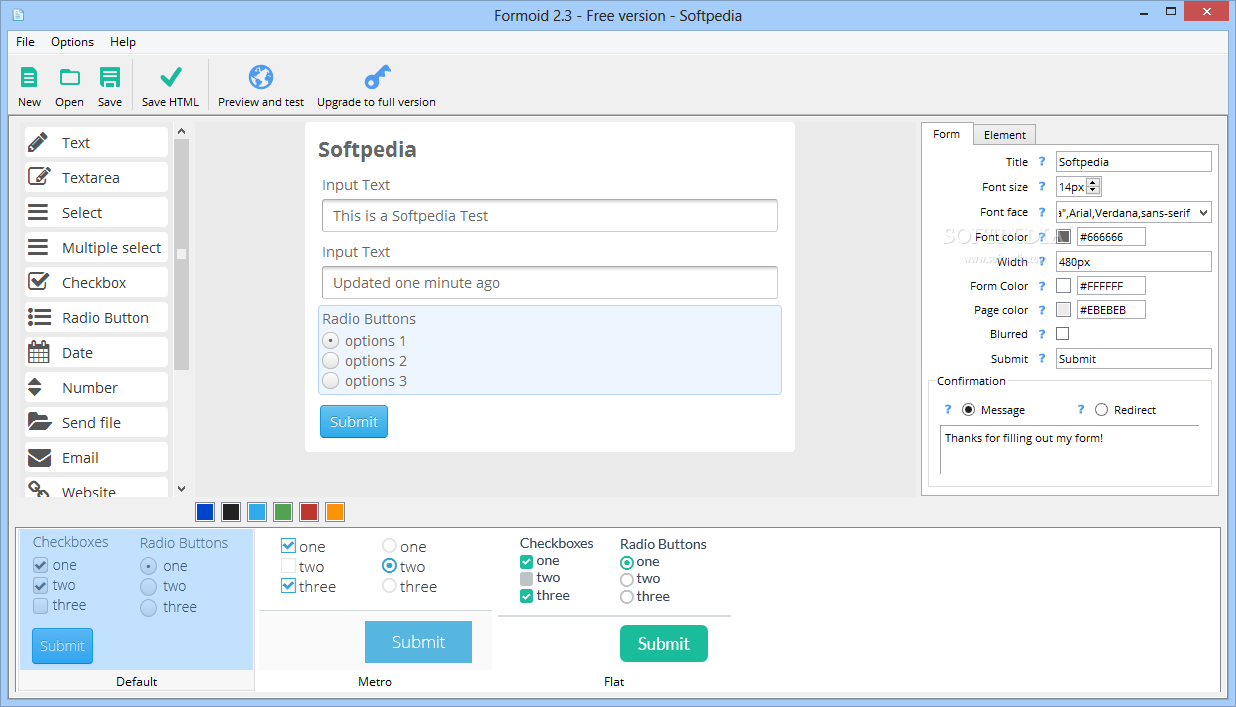Click the Metro theme Submit button
The height and width of the screenshot is (707, 1236).
click(x=418, y=642)
